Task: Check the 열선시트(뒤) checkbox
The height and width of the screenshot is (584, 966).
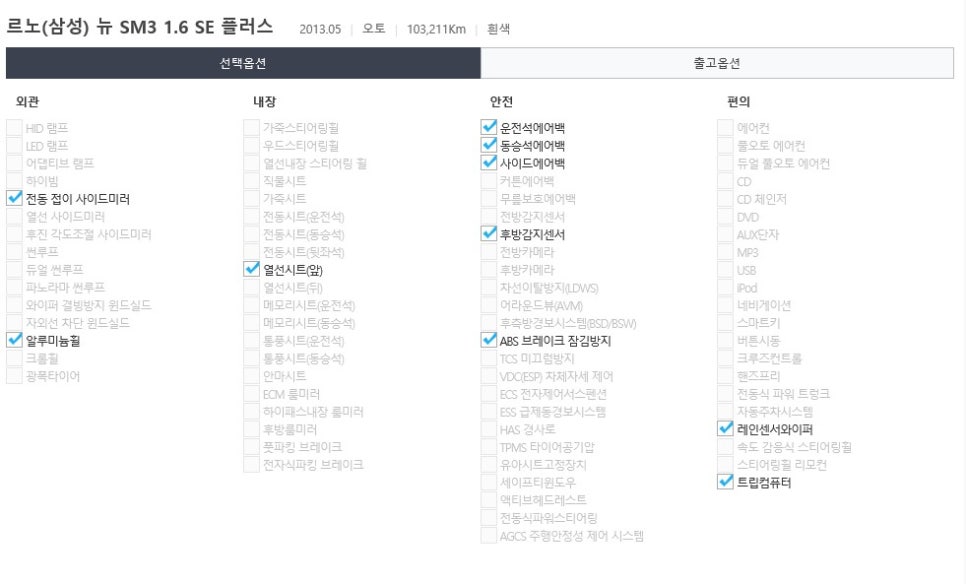Action: pos(251,287)
